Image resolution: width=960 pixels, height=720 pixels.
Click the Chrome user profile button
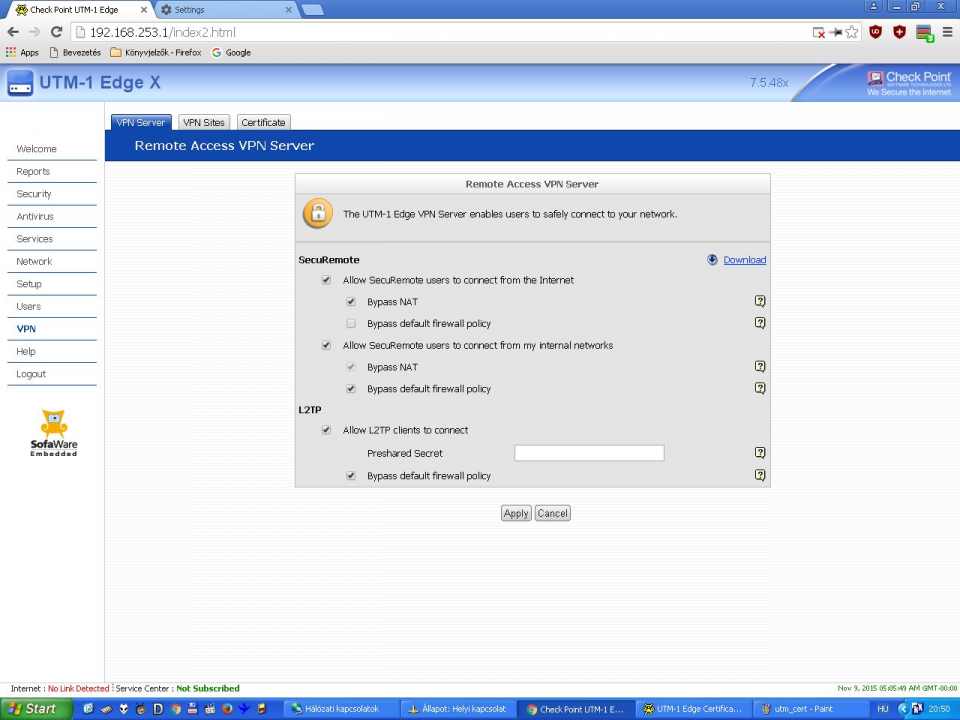pyautogui.click(x=874, y=7)
